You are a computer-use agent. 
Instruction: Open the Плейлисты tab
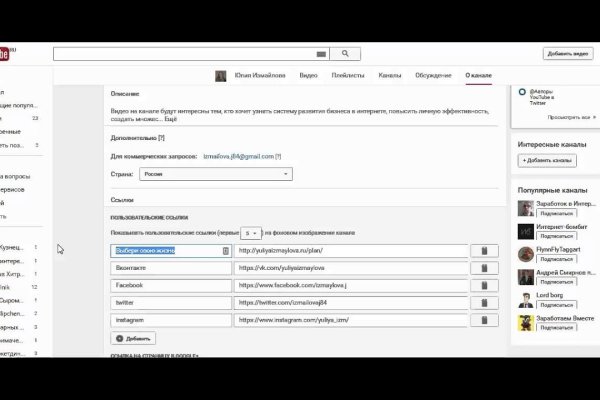click(x=347, y=75)
